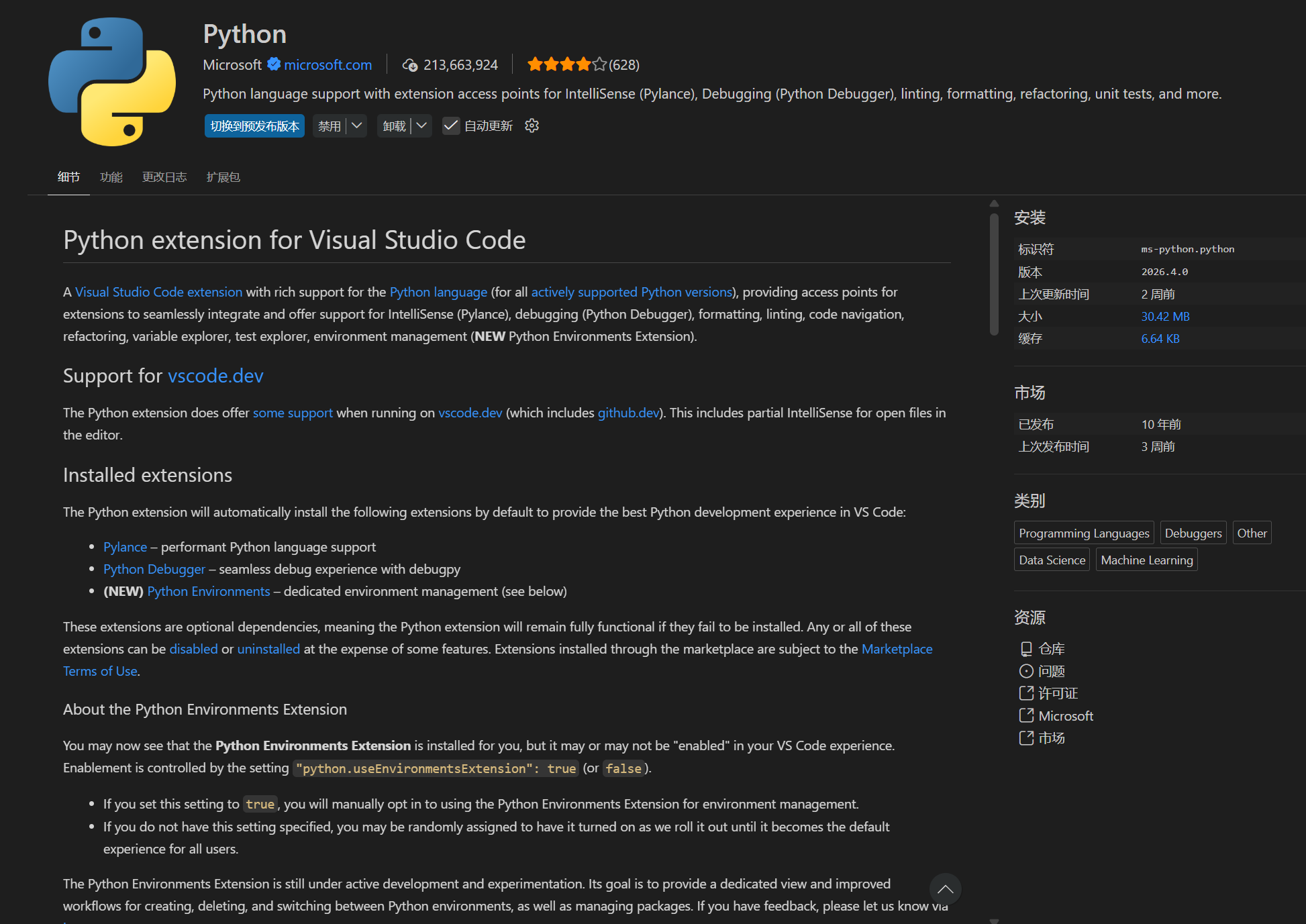Click the version number 2026.4.0
This screenshot has width=1306, height=924.
(1164, 272)
